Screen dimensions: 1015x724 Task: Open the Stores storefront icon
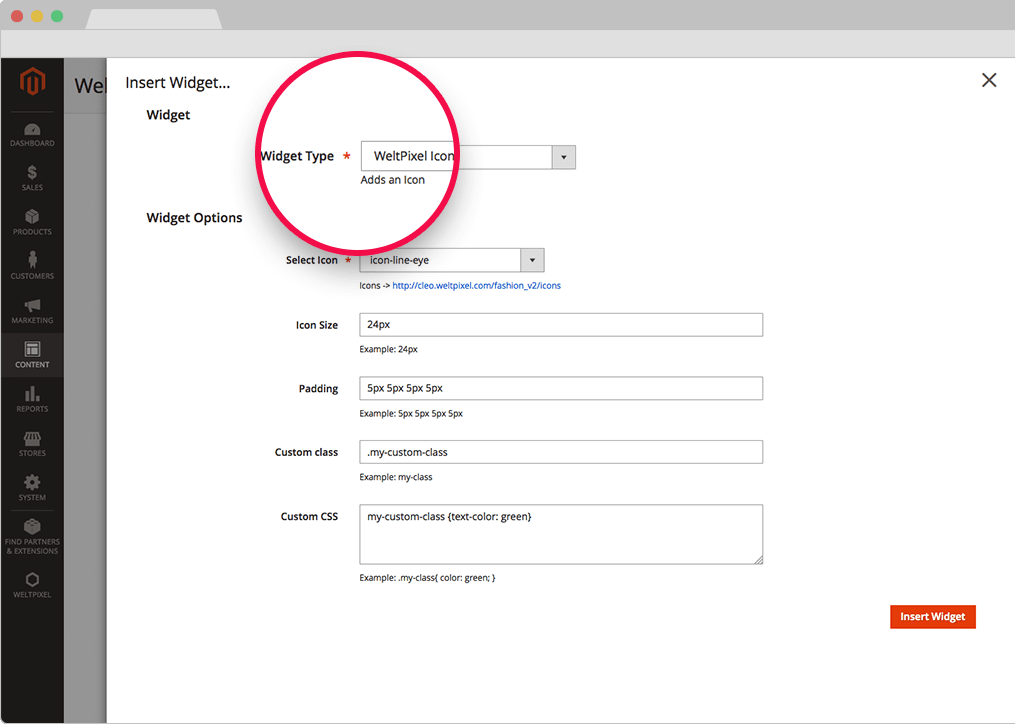[32, 443]
